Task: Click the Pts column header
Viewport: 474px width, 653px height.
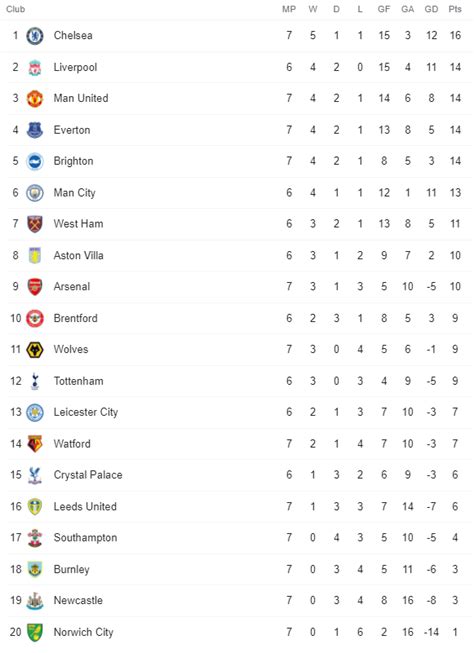Action: coord(455,9)
